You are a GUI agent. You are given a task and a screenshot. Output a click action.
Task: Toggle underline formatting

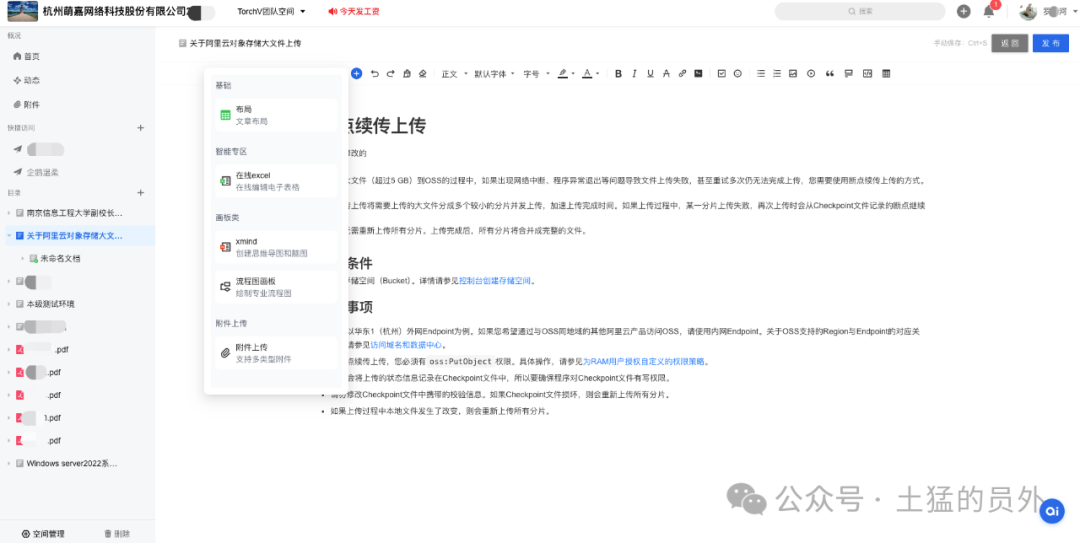[650, 74]
